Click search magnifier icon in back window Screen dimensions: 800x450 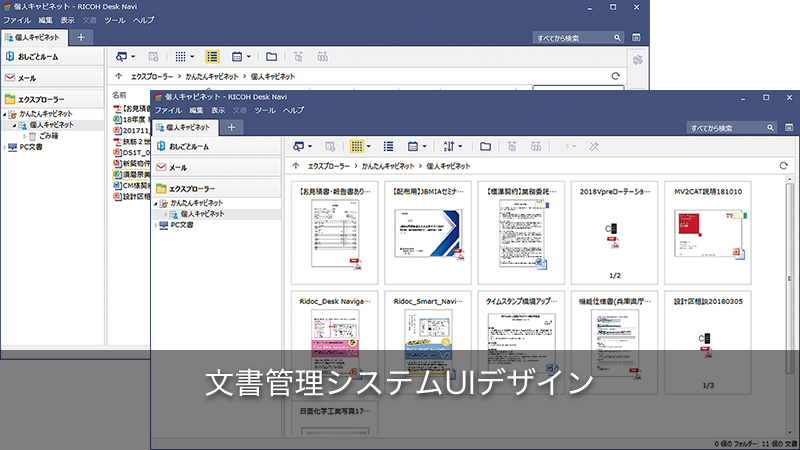point(617,38)
